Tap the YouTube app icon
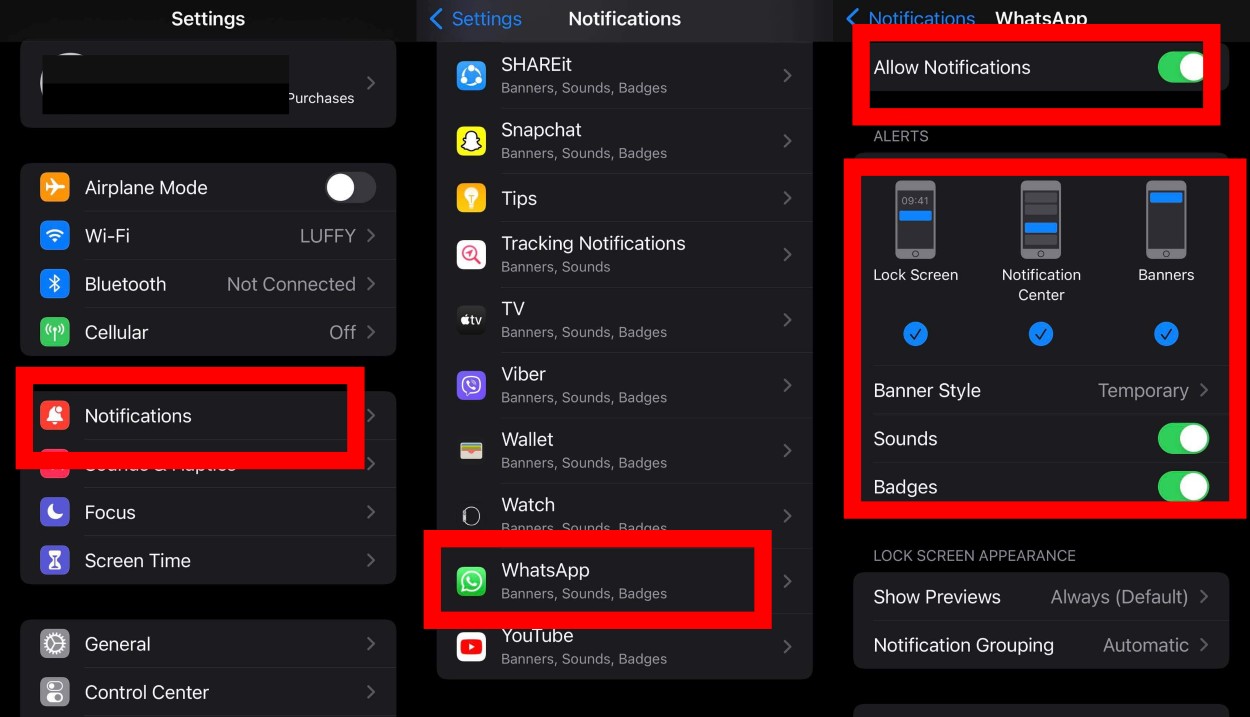The width and height of the screenshot is (1250, 717). pyautogui.click(x=471, y=646)
